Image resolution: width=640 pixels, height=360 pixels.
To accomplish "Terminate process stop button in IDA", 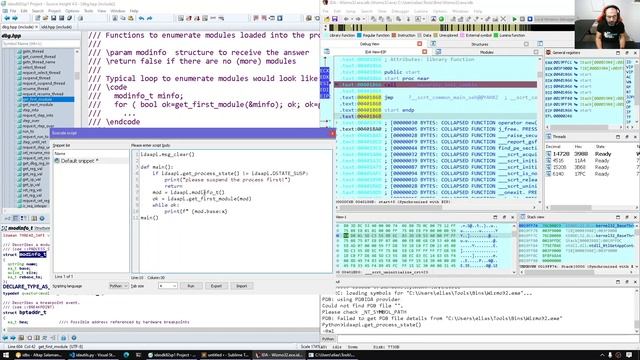I will (x=530, y=19).
